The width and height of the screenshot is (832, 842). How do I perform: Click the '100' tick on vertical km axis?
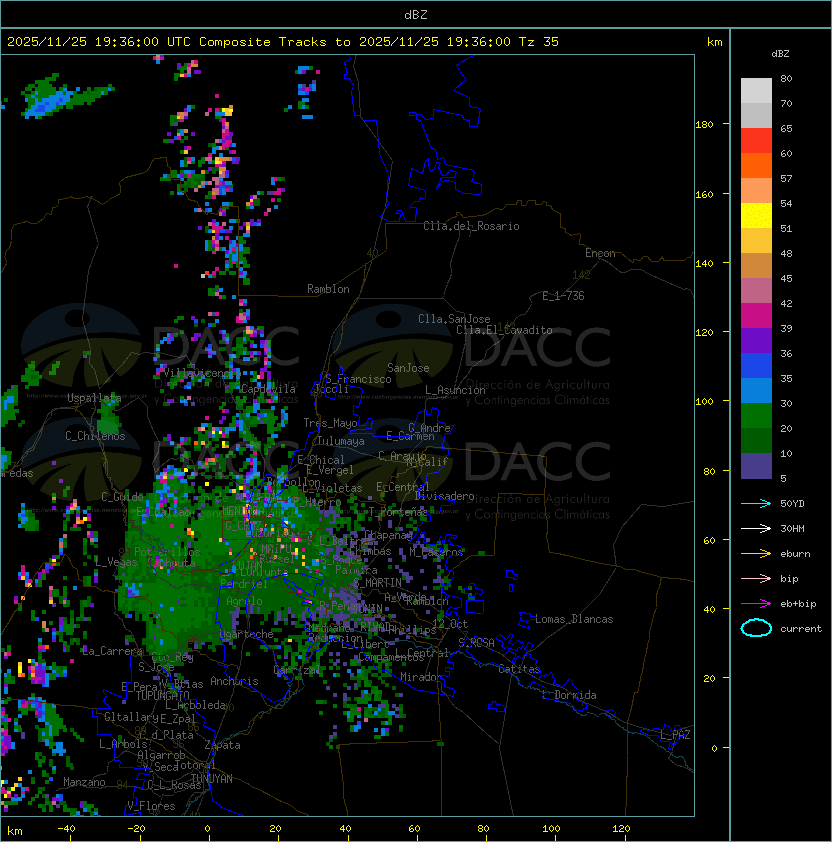(704, 401)
